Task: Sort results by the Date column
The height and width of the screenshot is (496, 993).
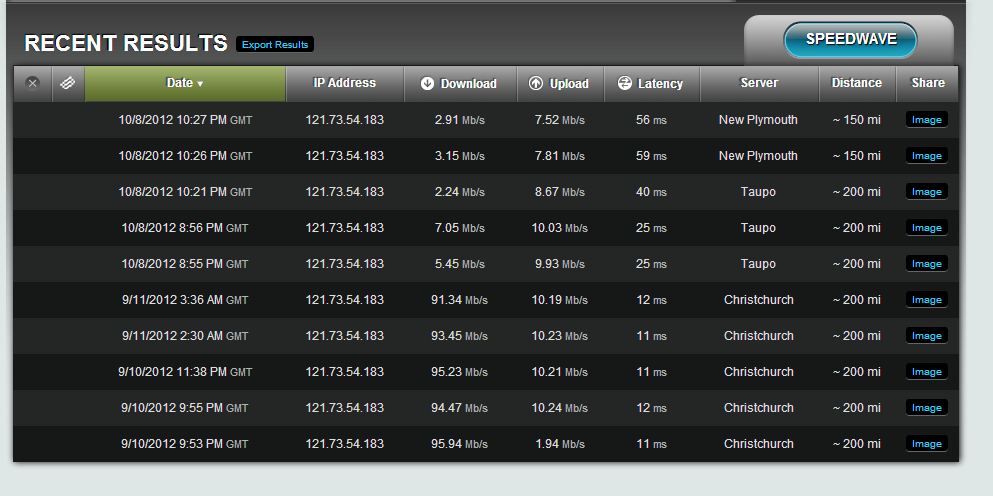Action: click(x=185, y=83)
